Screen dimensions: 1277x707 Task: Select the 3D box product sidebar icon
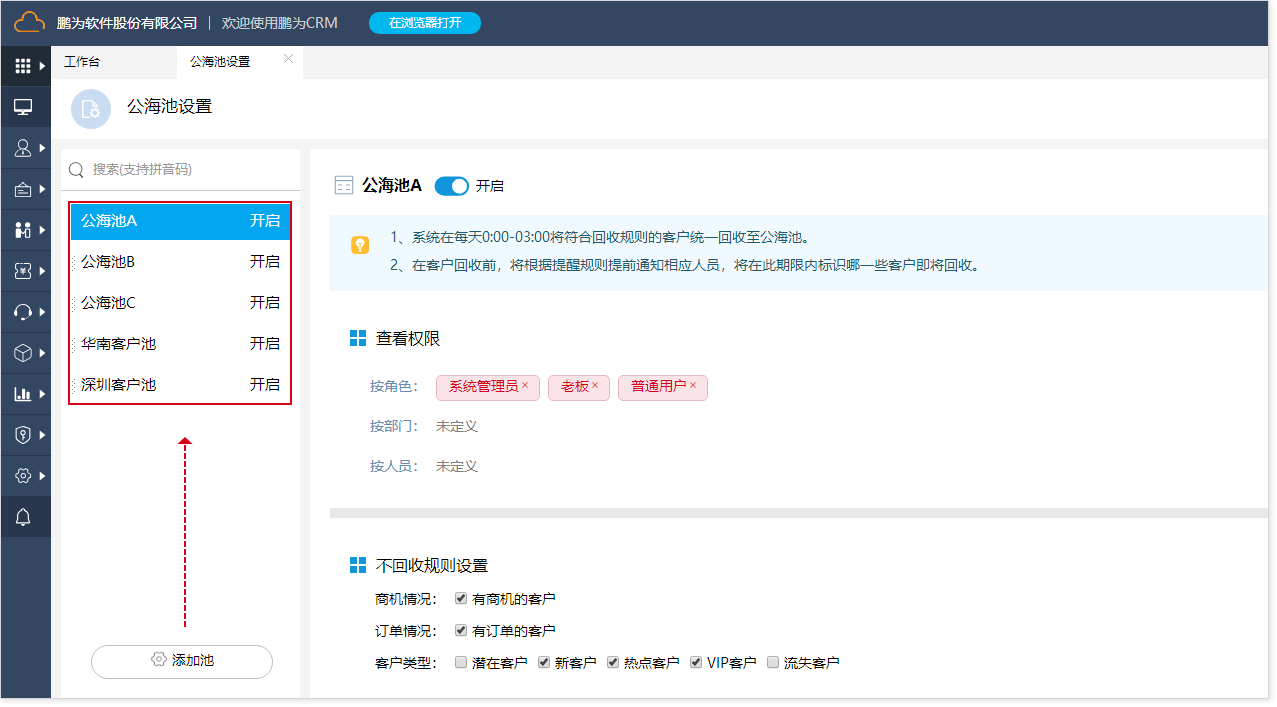pyautogui.click(x=23, y=353)
